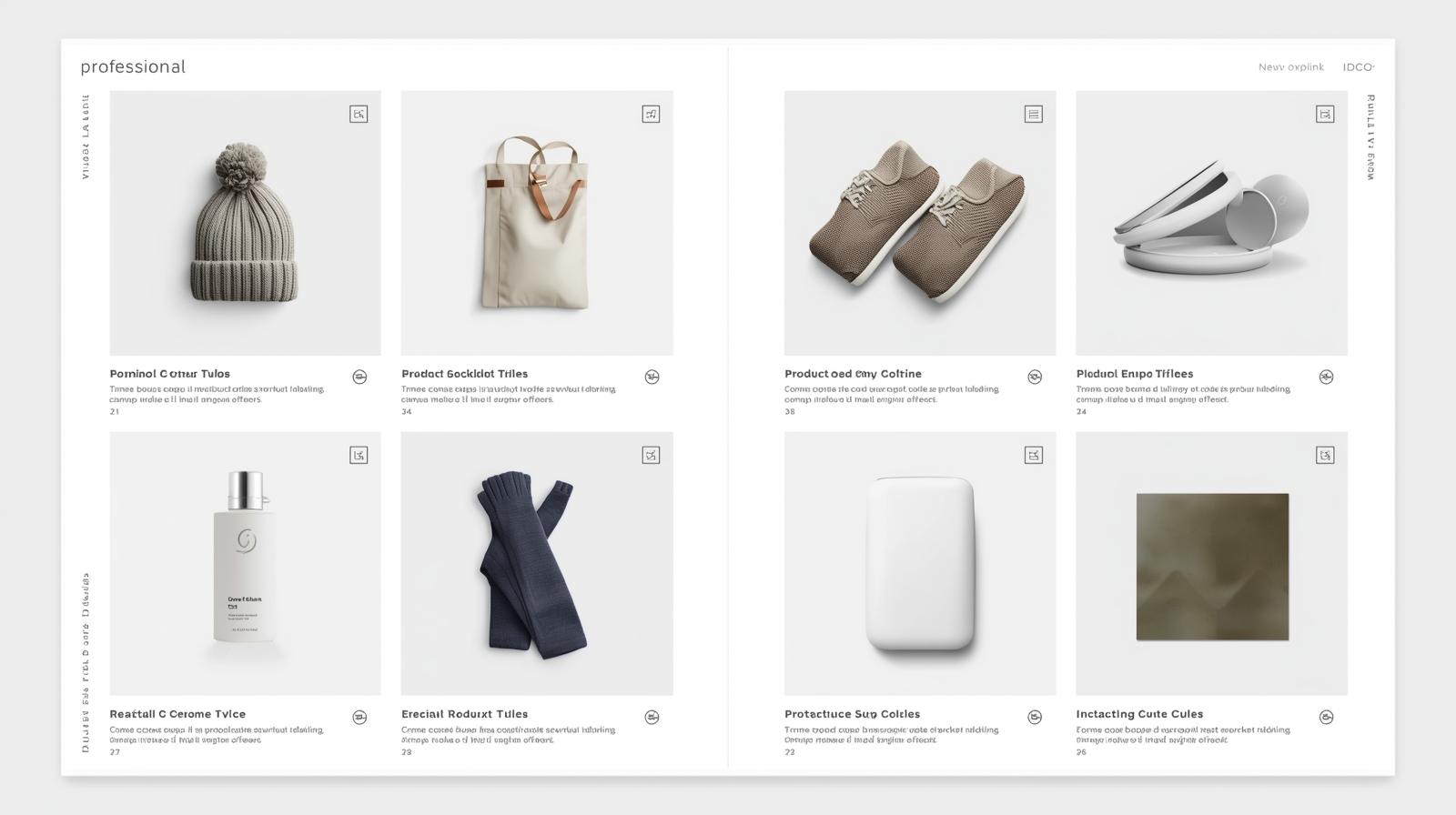
Task: Click the corner icon on the beanie card
Action: (359, 114)
